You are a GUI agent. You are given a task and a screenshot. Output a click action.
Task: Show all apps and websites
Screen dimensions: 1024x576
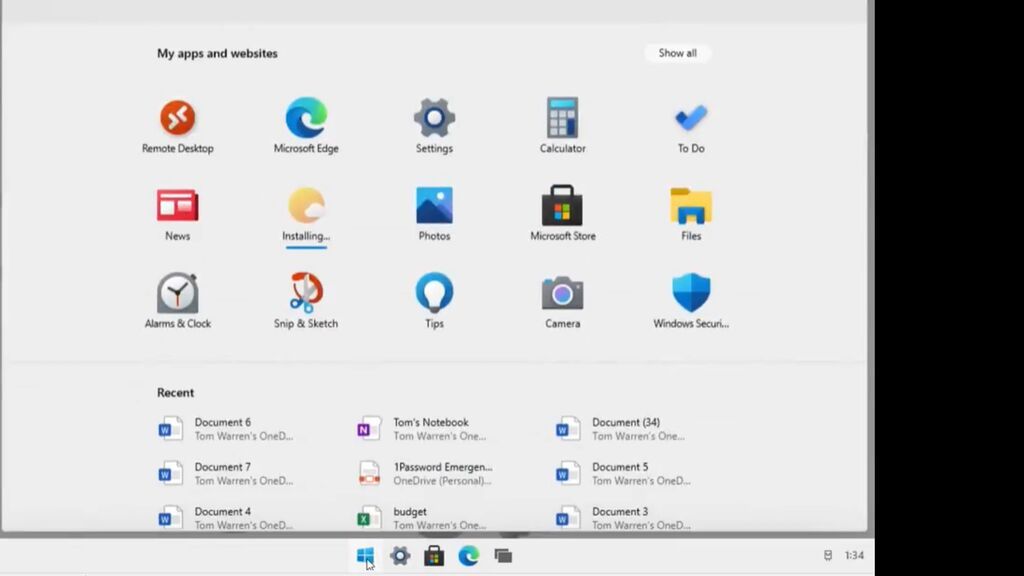pos(677,53)
